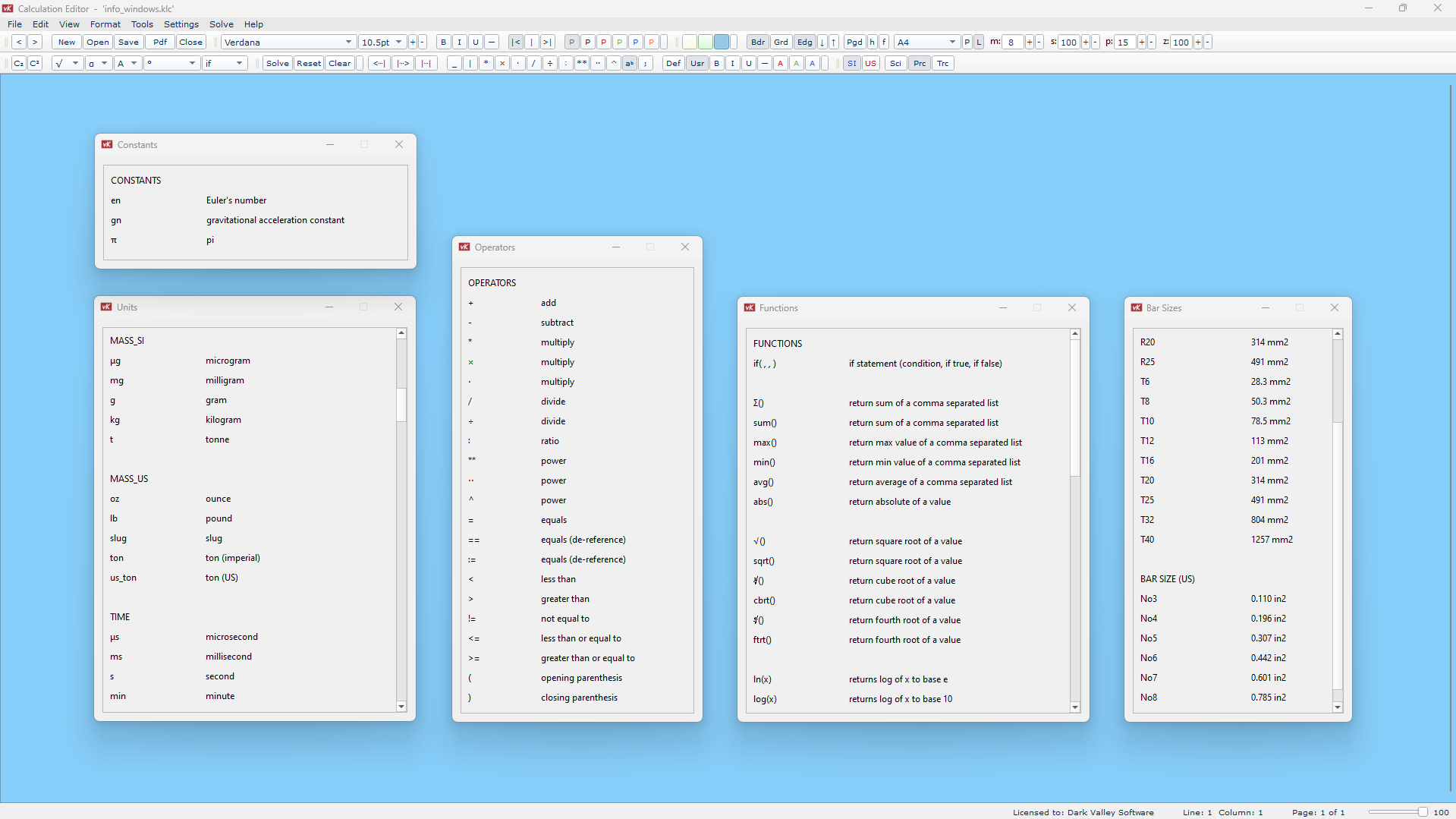The width and height of the screenshot is (1456, 819).
Task: Enable Sci scientific notation
Action: (896, 64)
